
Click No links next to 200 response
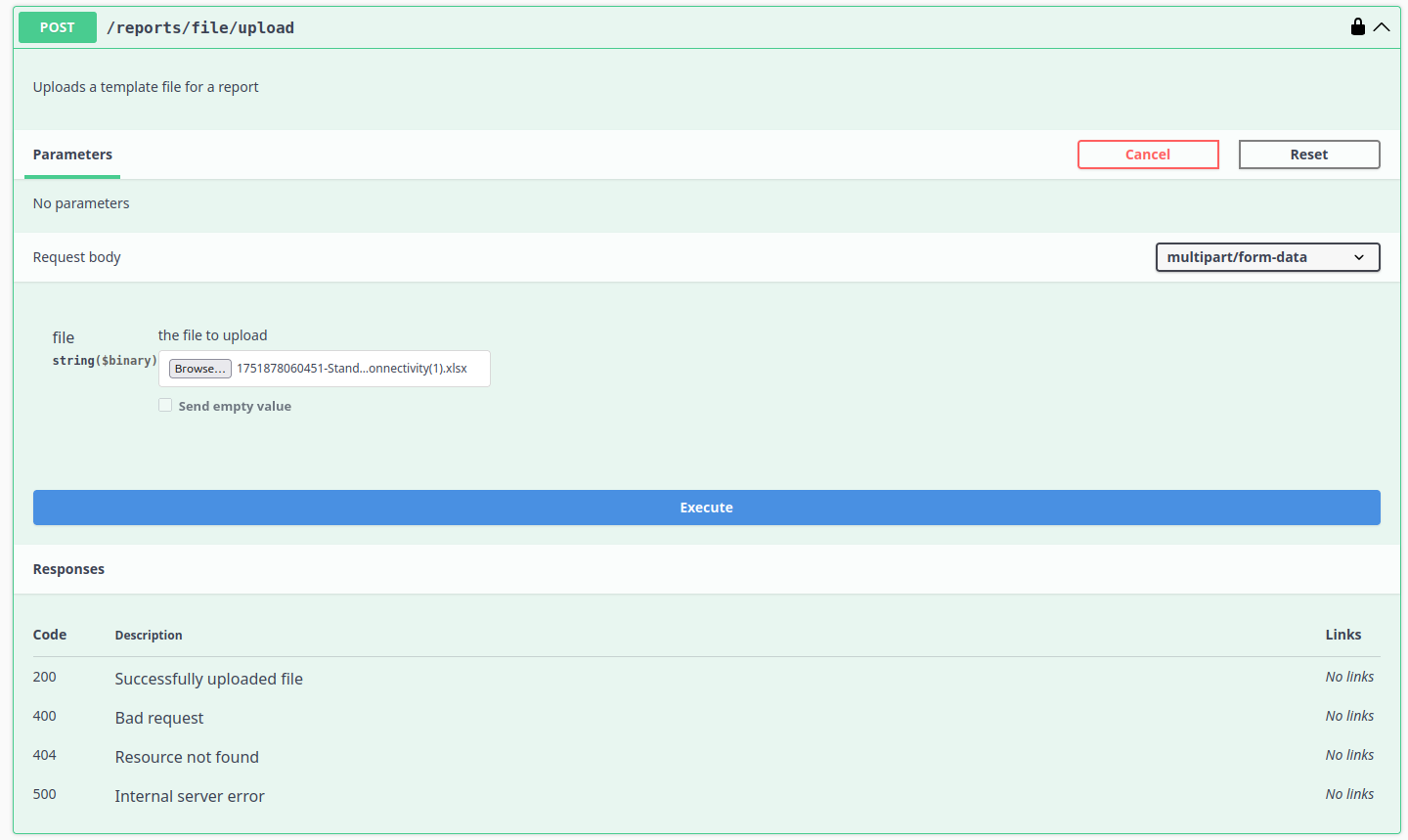click(1349, 676)
